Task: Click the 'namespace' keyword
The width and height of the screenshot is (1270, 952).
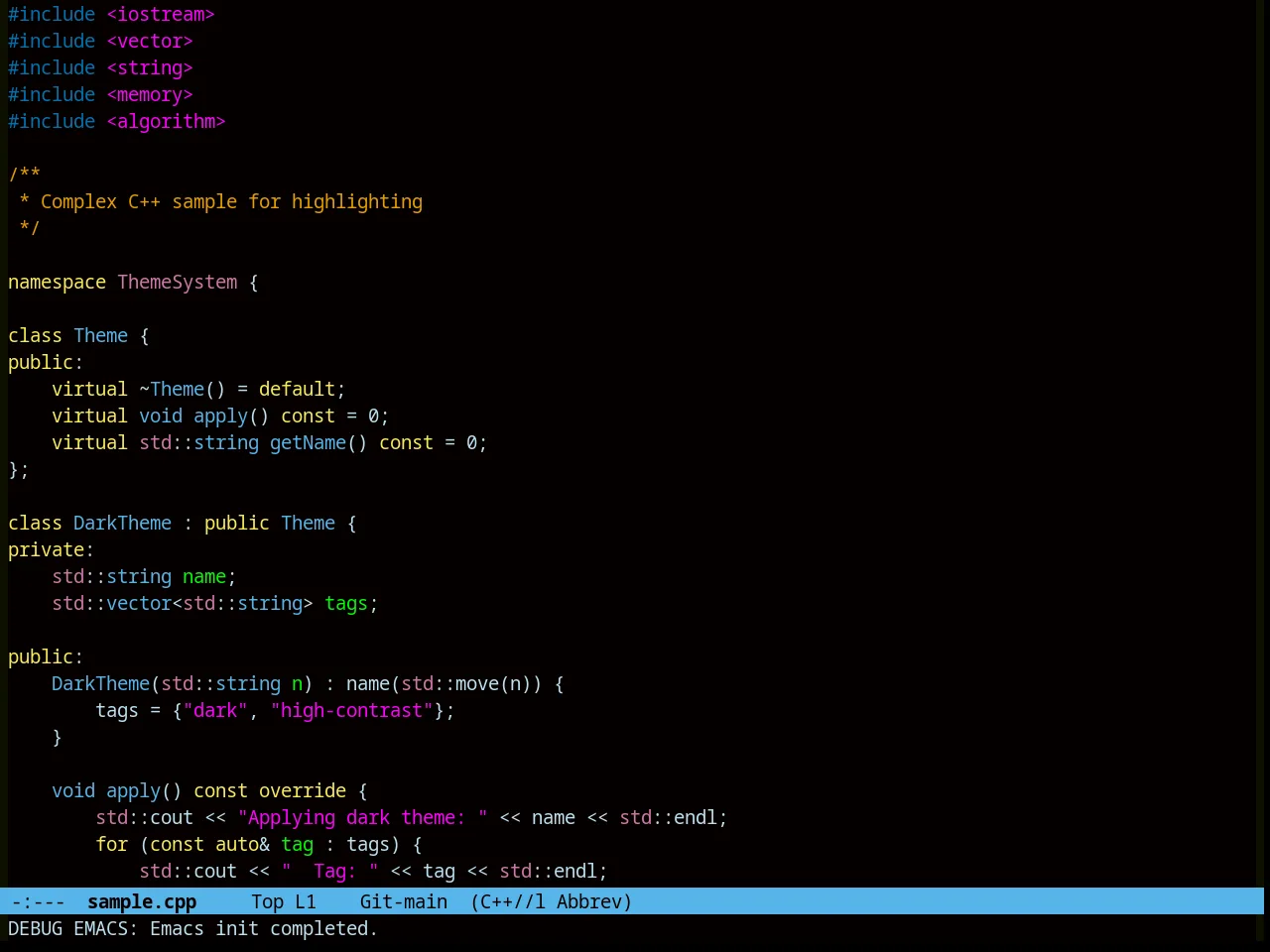Action: tap(57, 282)
